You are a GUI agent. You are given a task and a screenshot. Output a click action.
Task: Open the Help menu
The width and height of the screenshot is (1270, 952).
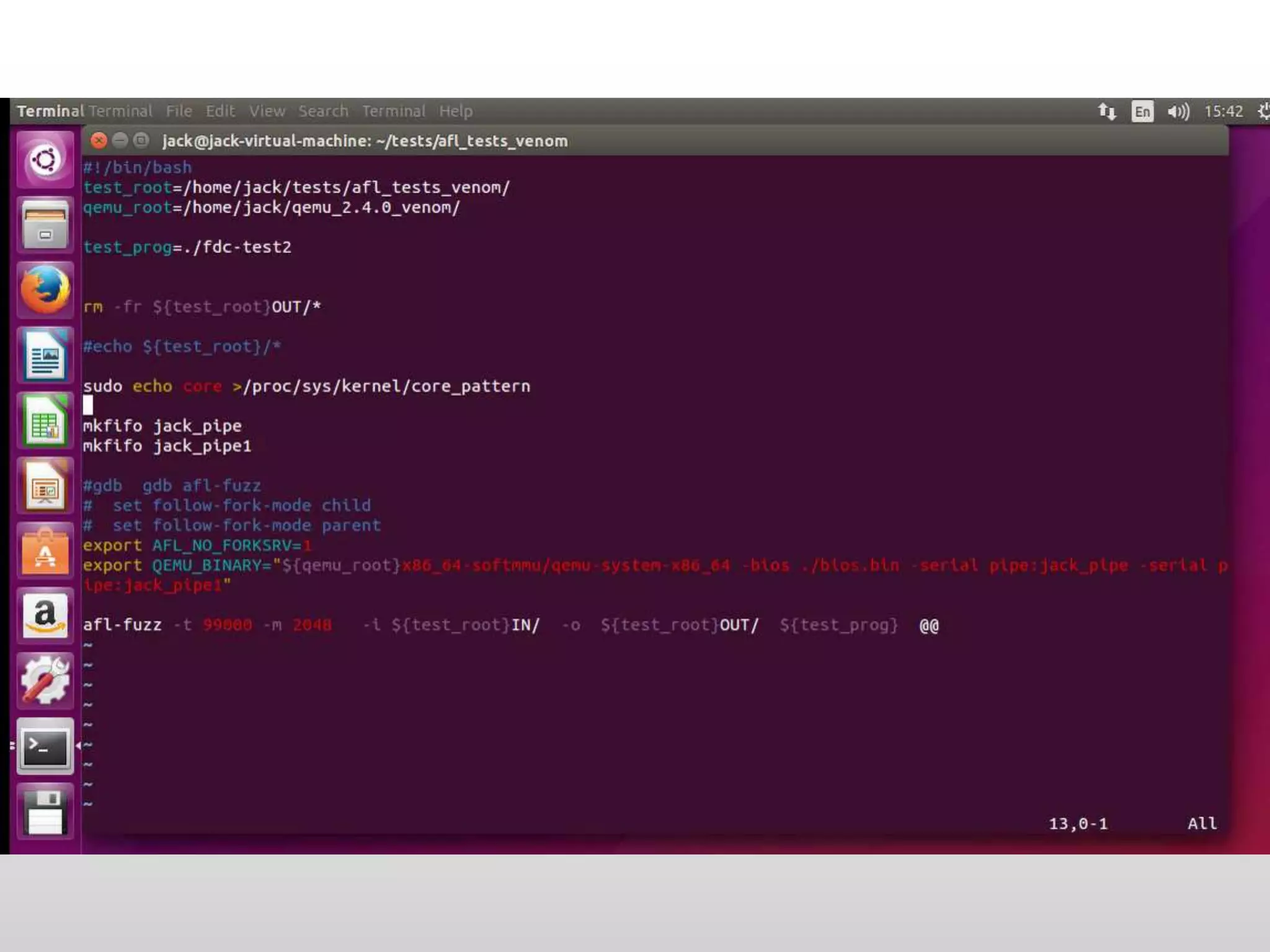pyautogui.click(x=456, y=112)
